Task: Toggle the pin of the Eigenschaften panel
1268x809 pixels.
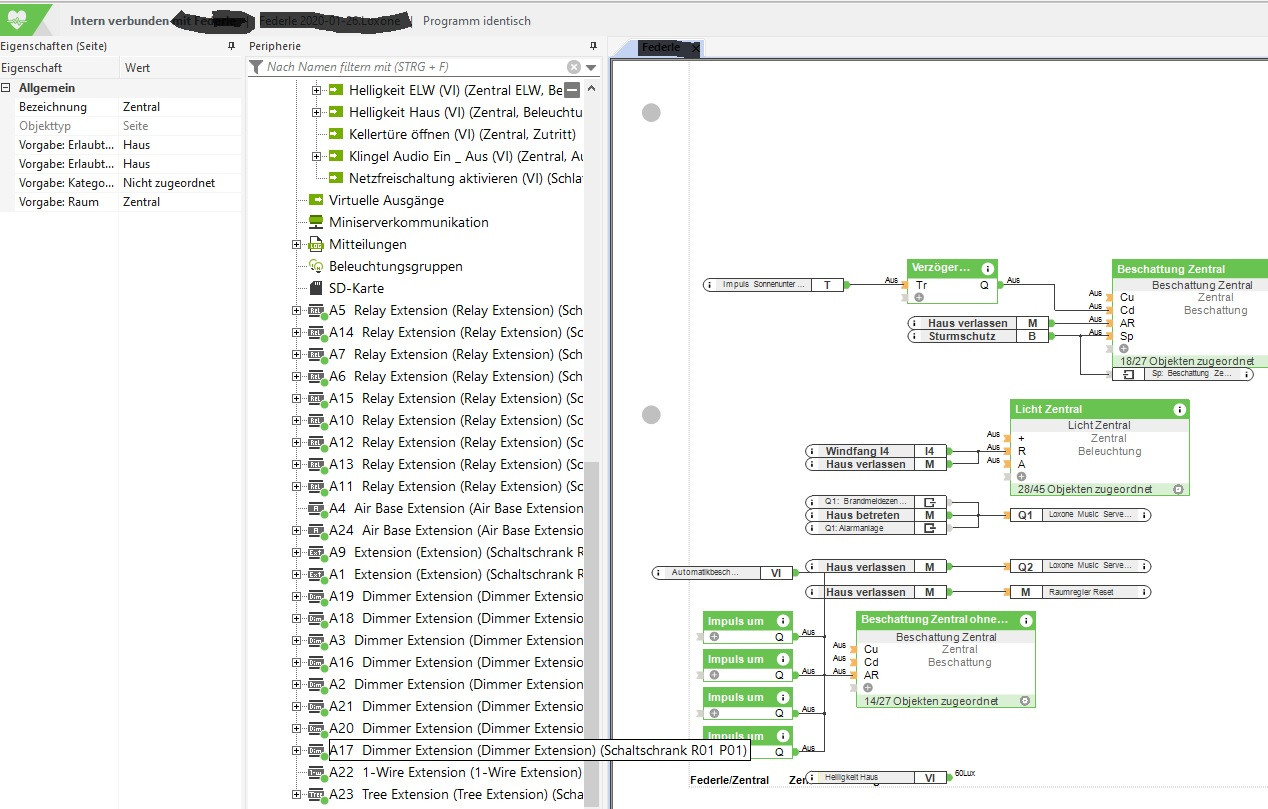Action: coord(232,46)
